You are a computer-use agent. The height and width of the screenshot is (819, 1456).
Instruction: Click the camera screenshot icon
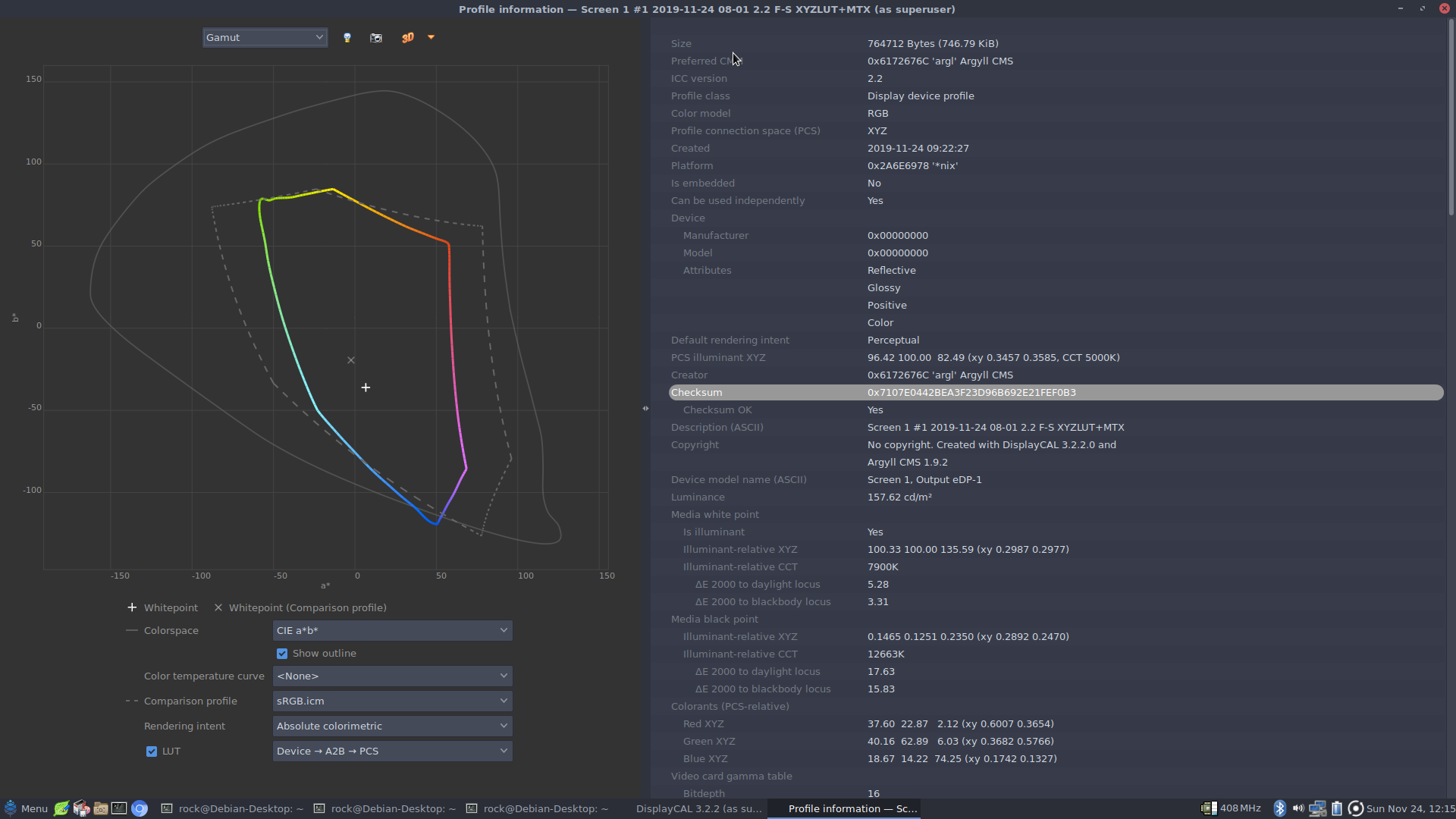click(376, 38)
